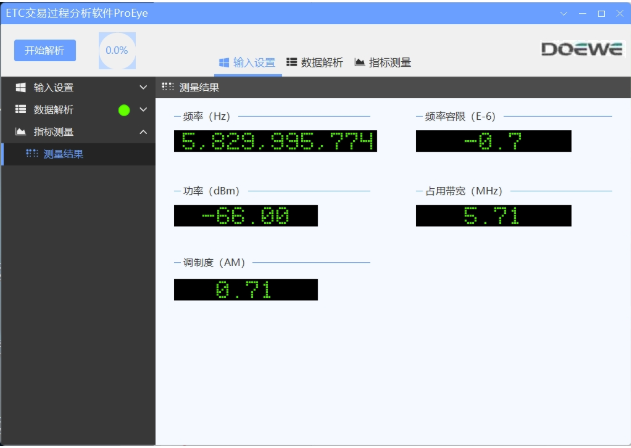Click the sidebar 指标测量 chart icon

coord(20,132)
